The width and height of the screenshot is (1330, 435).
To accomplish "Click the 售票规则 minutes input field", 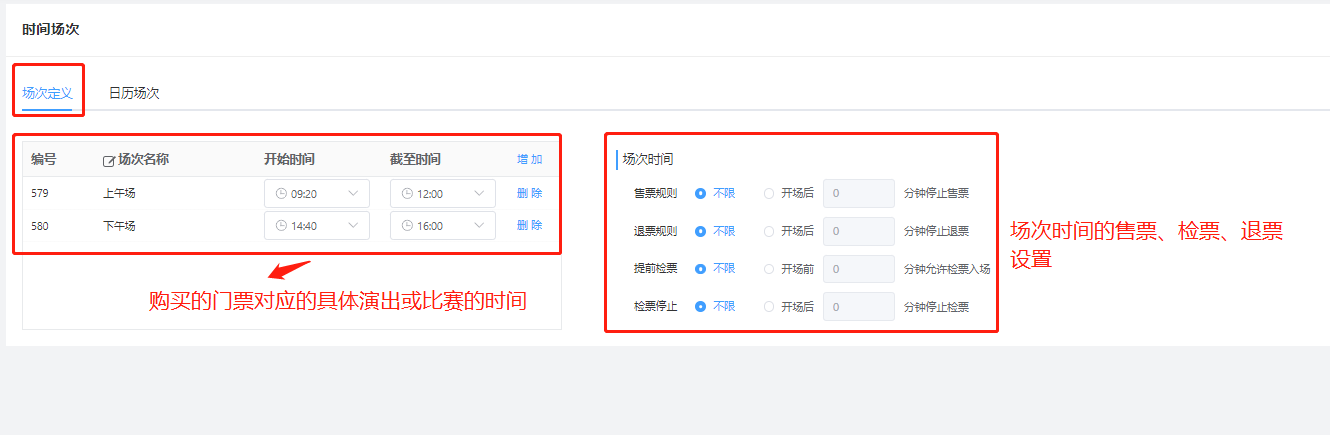I will [858, 193].
